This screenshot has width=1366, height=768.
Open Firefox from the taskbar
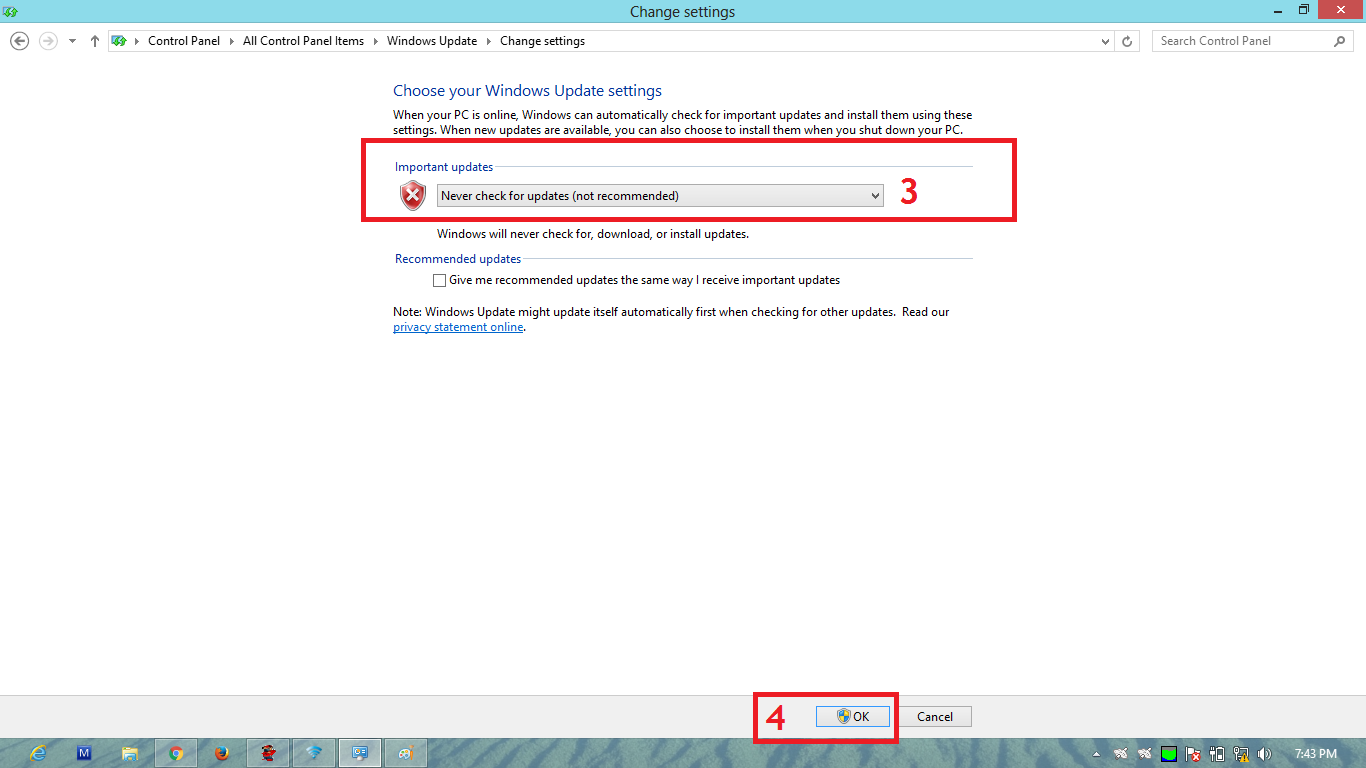pyautogui.click(x=222, y=753)
